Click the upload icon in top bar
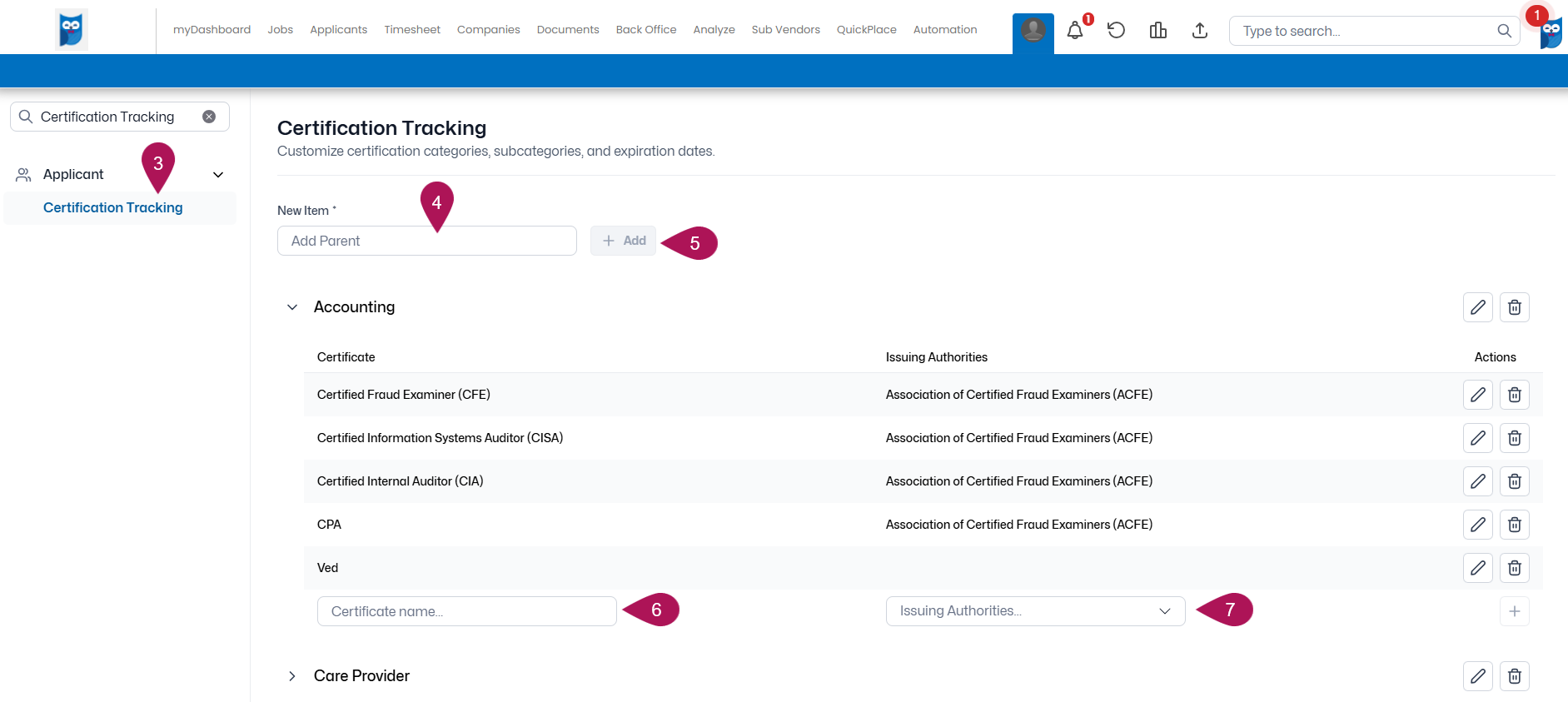 [1199, 31]
